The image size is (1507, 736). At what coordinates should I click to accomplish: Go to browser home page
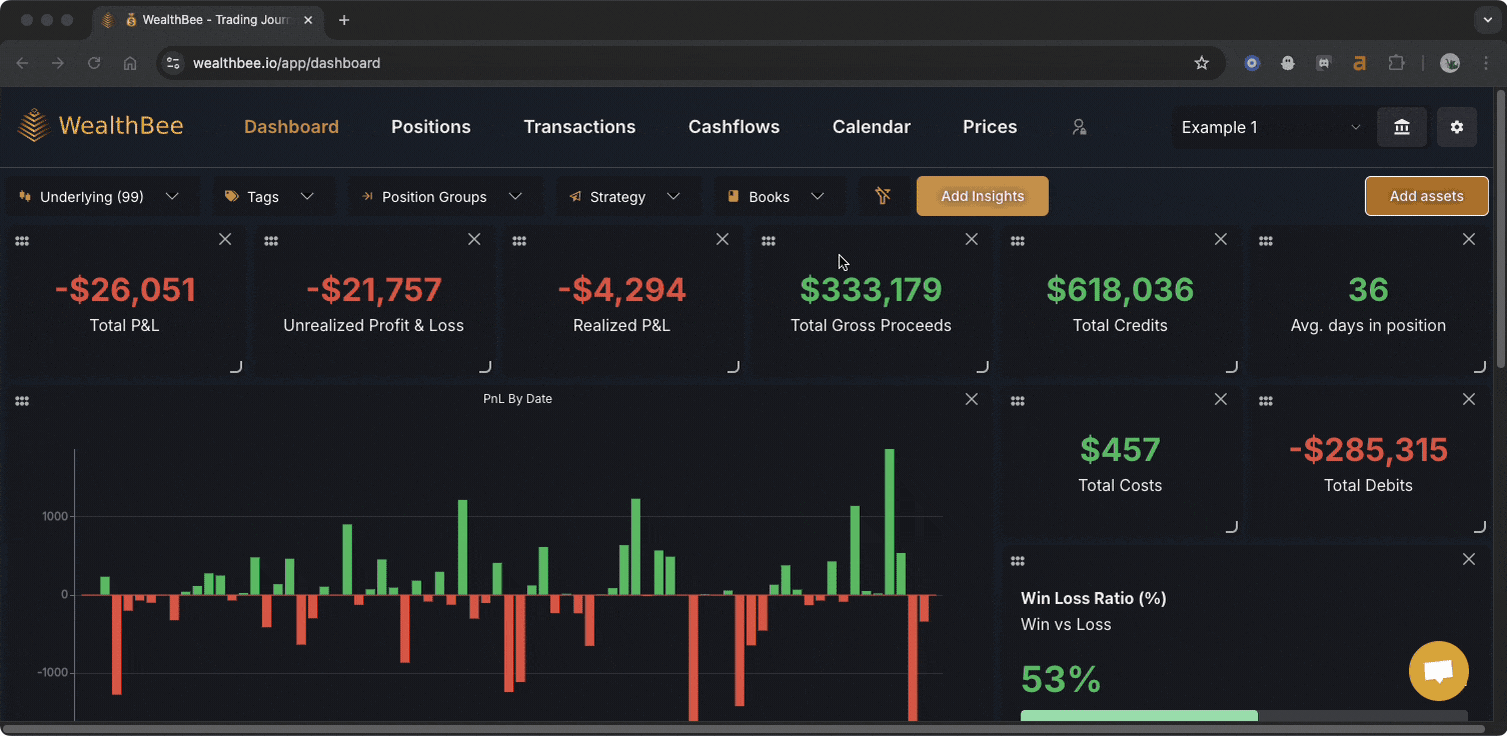point(130,63)
